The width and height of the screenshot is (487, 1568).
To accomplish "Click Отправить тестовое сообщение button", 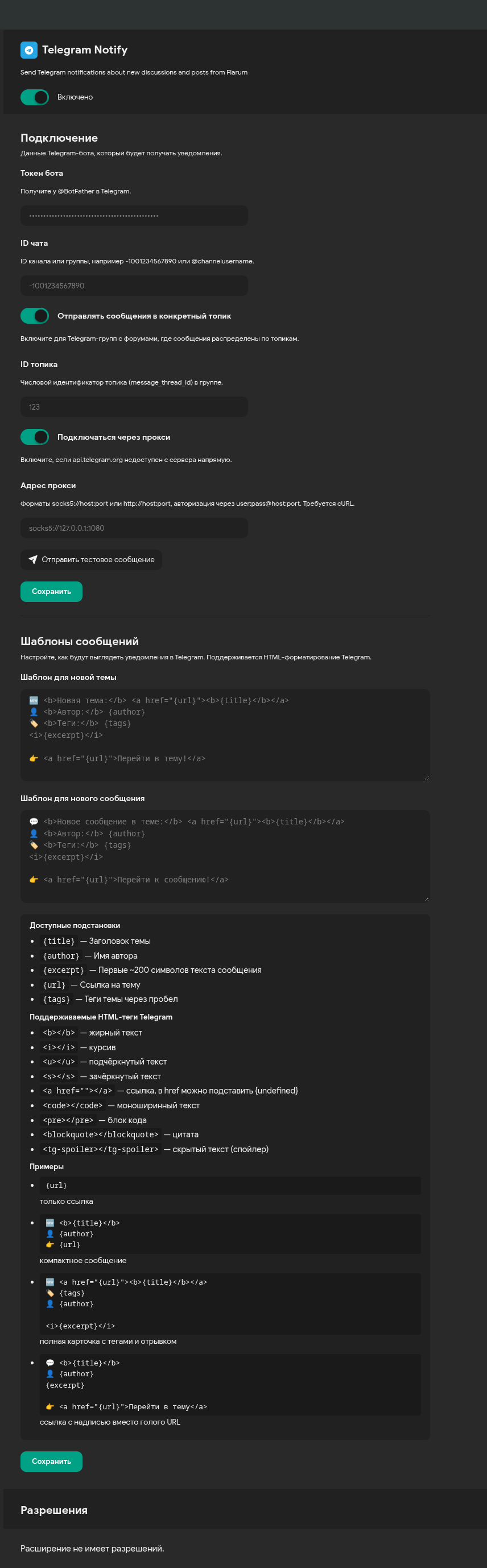I will click(91, 560).
